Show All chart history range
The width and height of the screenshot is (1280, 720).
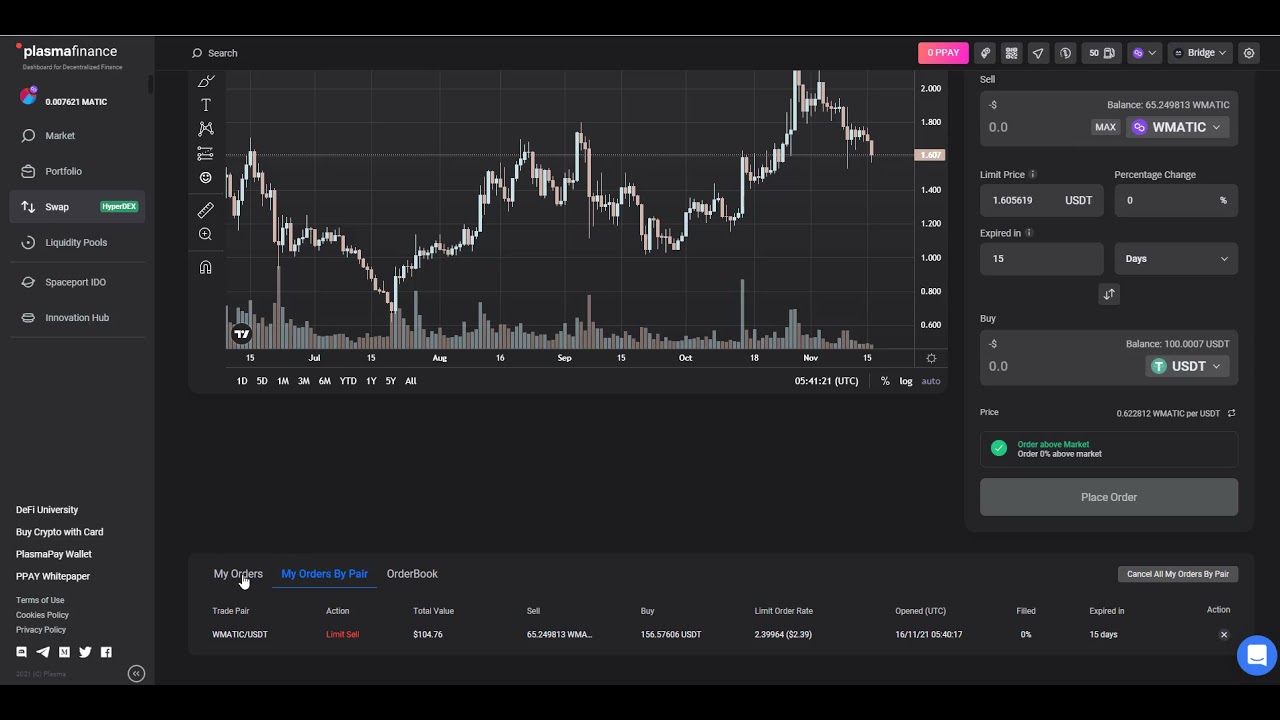(410, 381)
